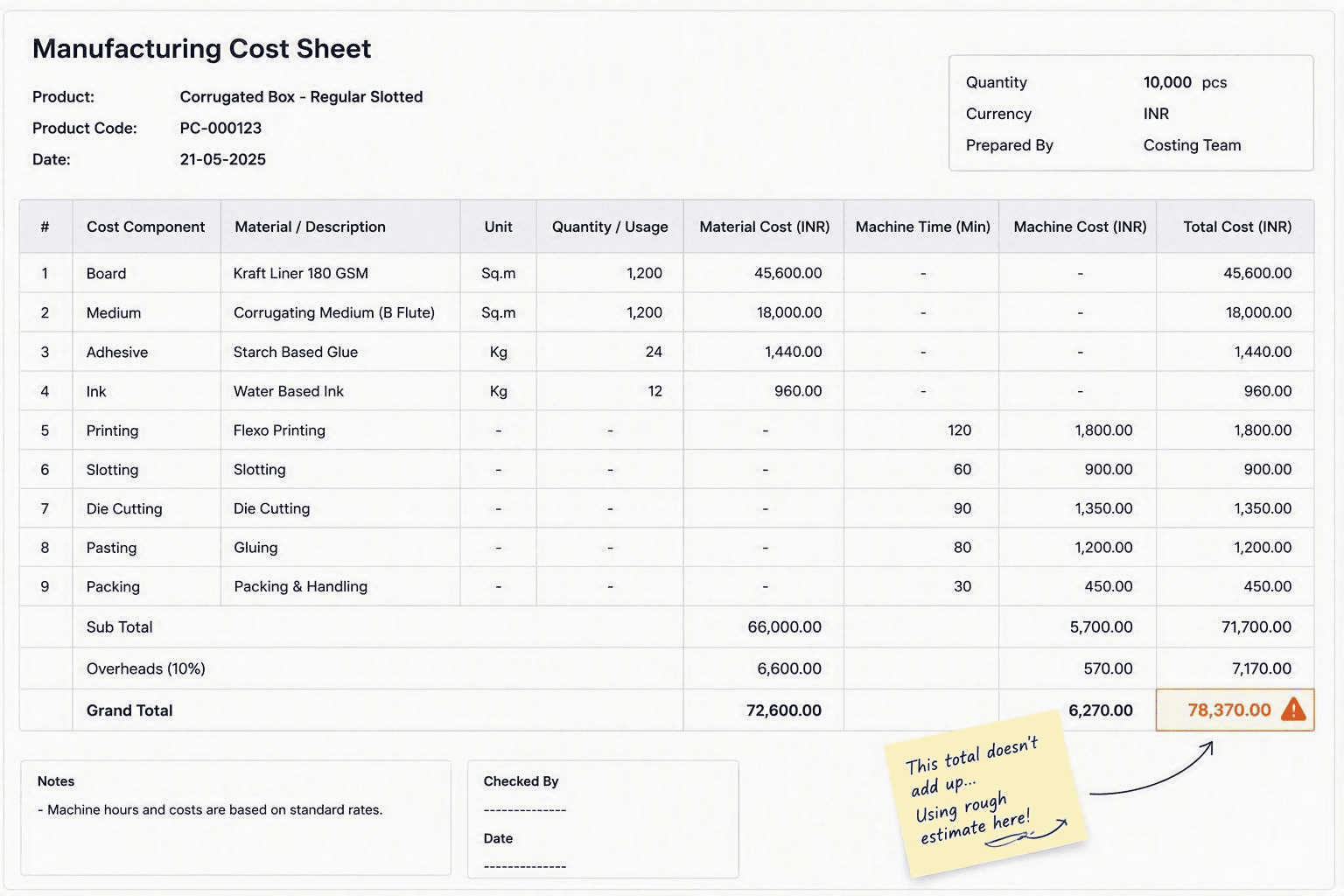Click the Machine Cost (INR) column header
The height and width of the screenshot is (896, 1344).
coord(1080,227)
